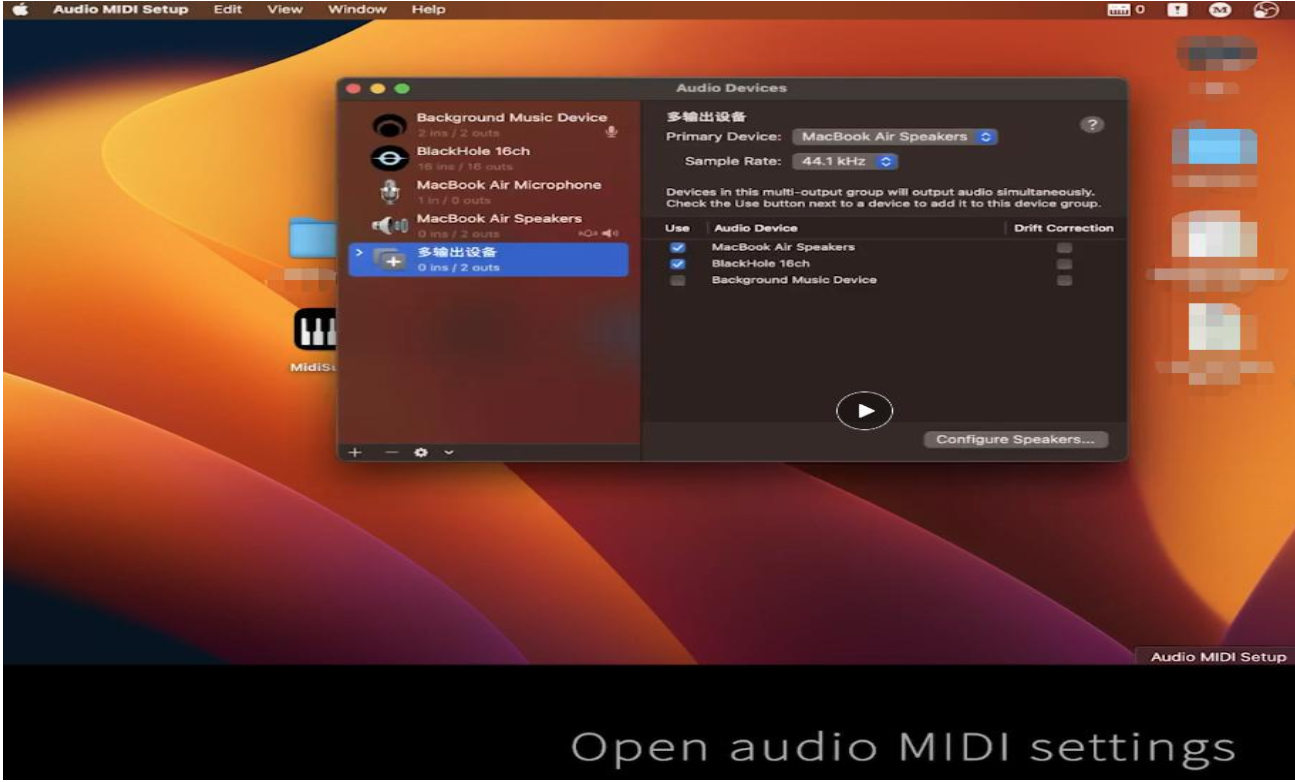The width and height of the screenshot is (1295, 782).
Task: Select the BlackHole 16ch device icon
Action: tap(389, 159)
